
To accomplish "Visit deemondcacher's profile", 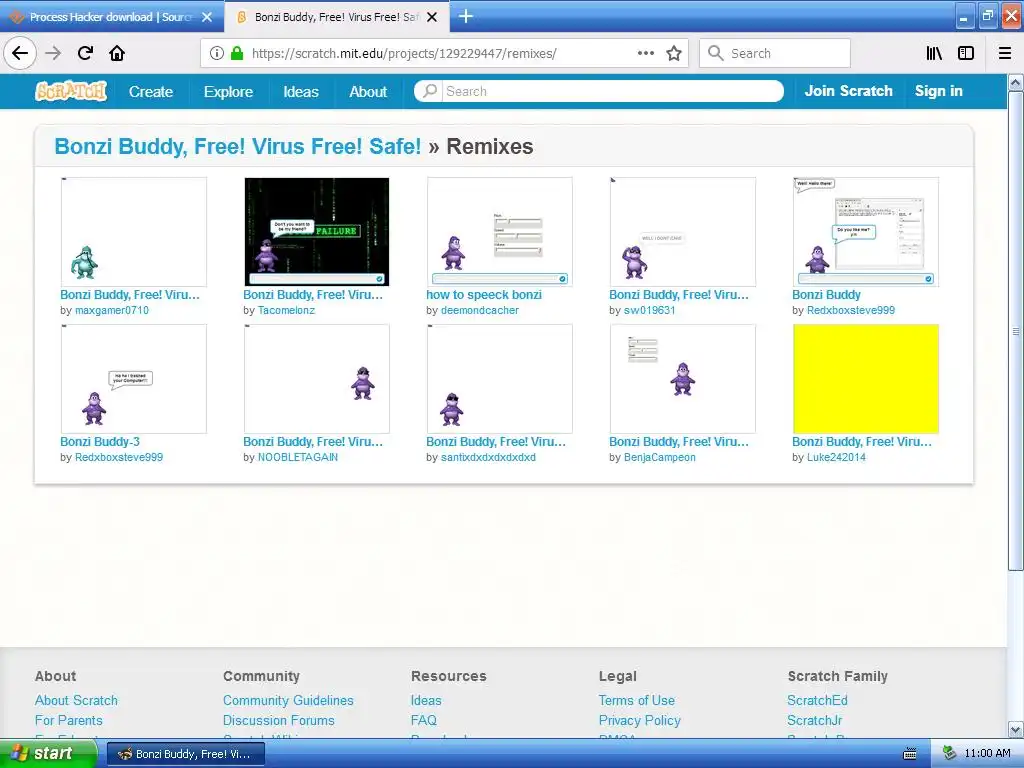I will [479, 310].
